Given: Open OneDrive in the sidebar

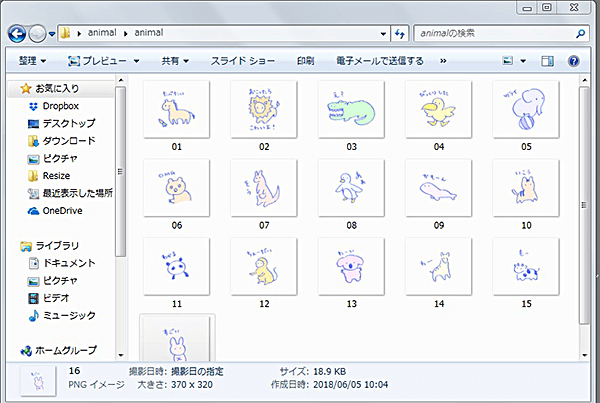Looking at the screenshot, I should (x=62, y=211).
